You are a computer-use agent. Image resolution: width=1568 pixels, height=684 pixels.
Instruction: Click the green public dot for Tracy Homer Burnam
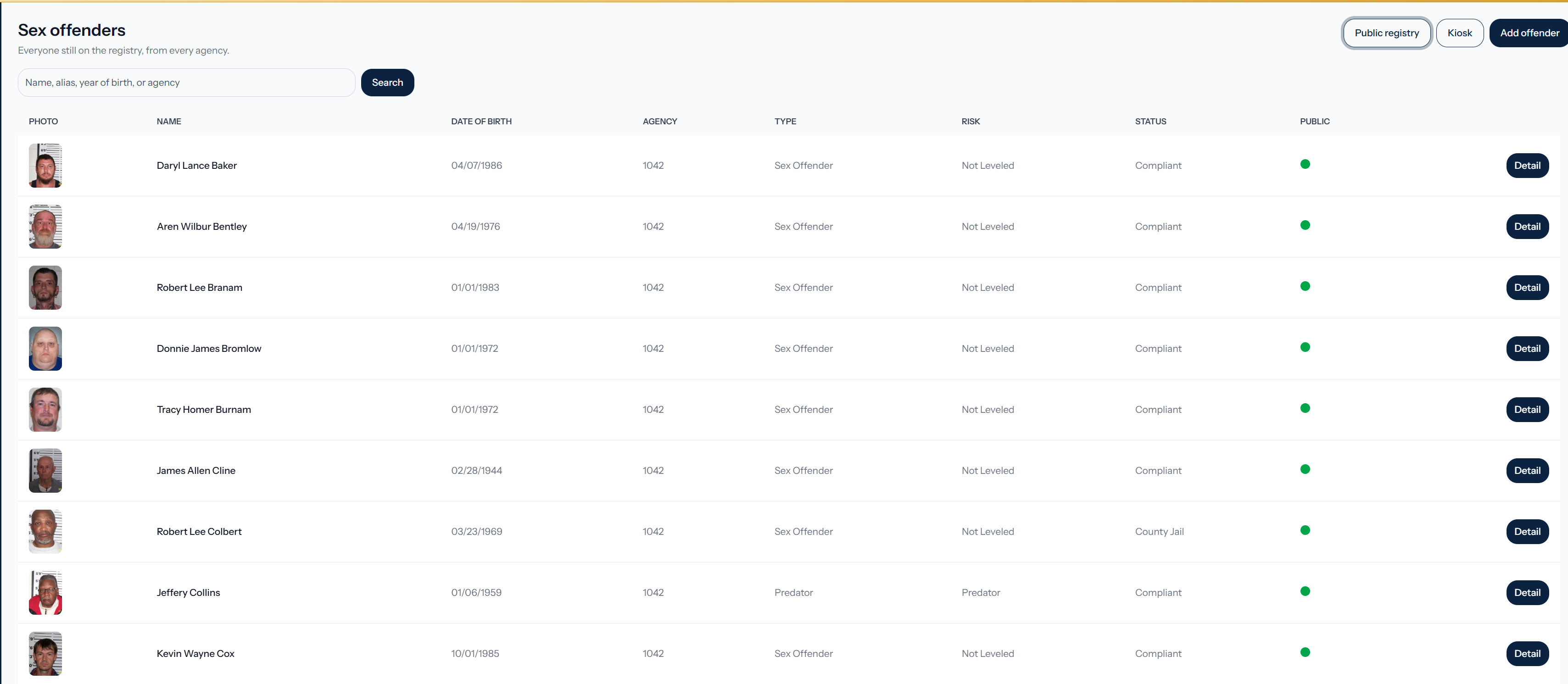click(1305, 408)
